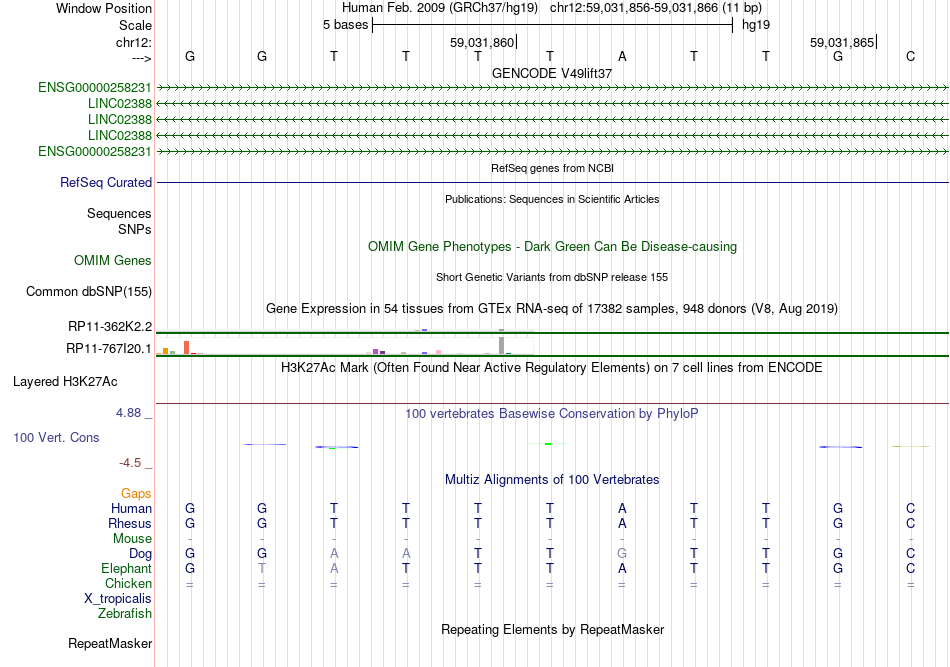Click the Mouse alignment row label
950x667 pixels.
pyautogui.click(x=132, y=539)
